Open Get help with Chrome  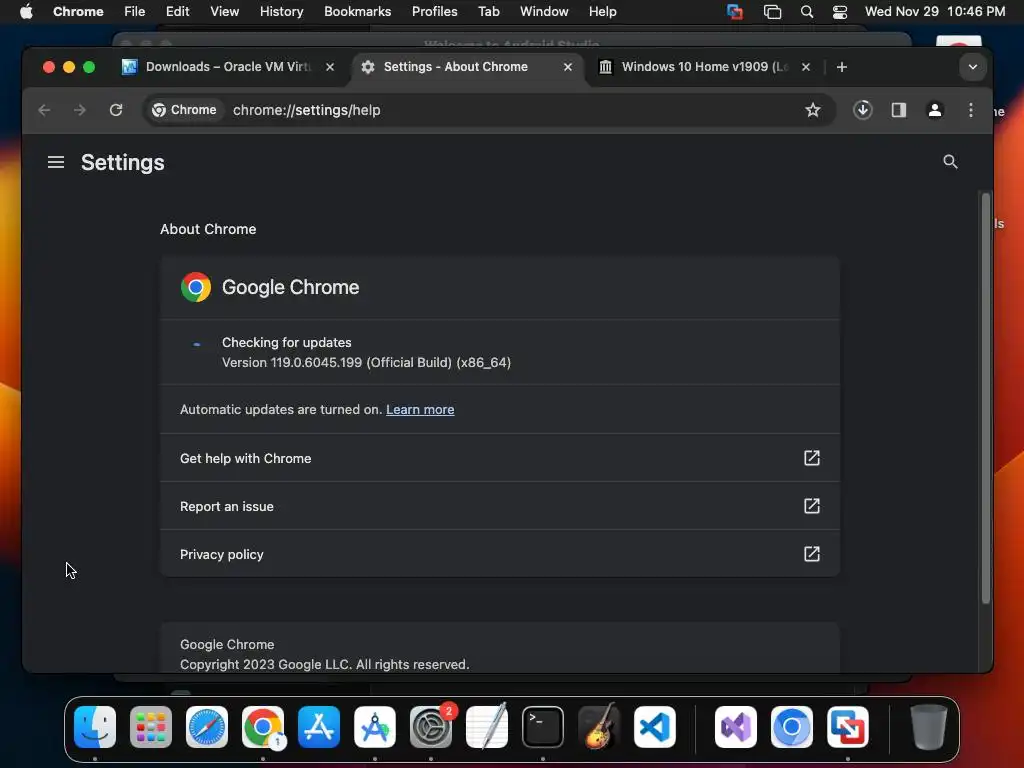(500, 458)
